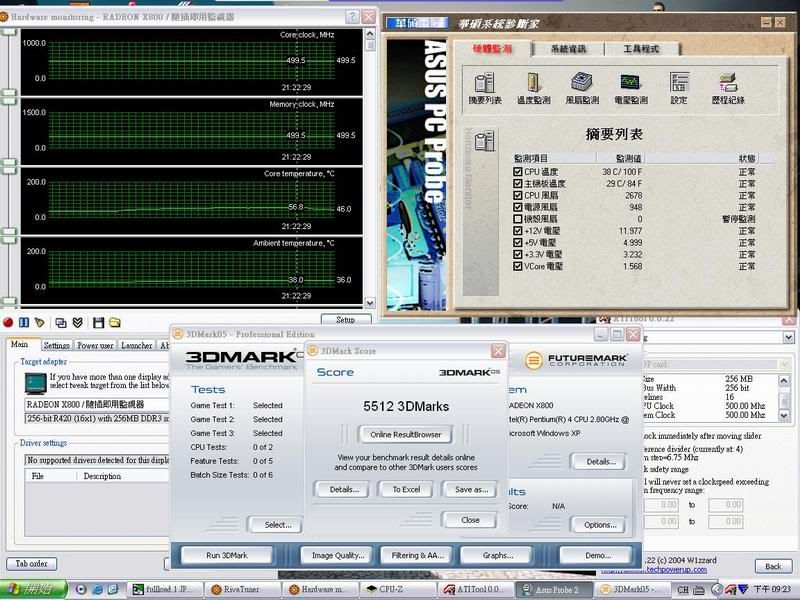This screenshot has height=600, width=800.
Task: Open 設定 settings icon in PC Probe
Action: [x=679, y=88]
